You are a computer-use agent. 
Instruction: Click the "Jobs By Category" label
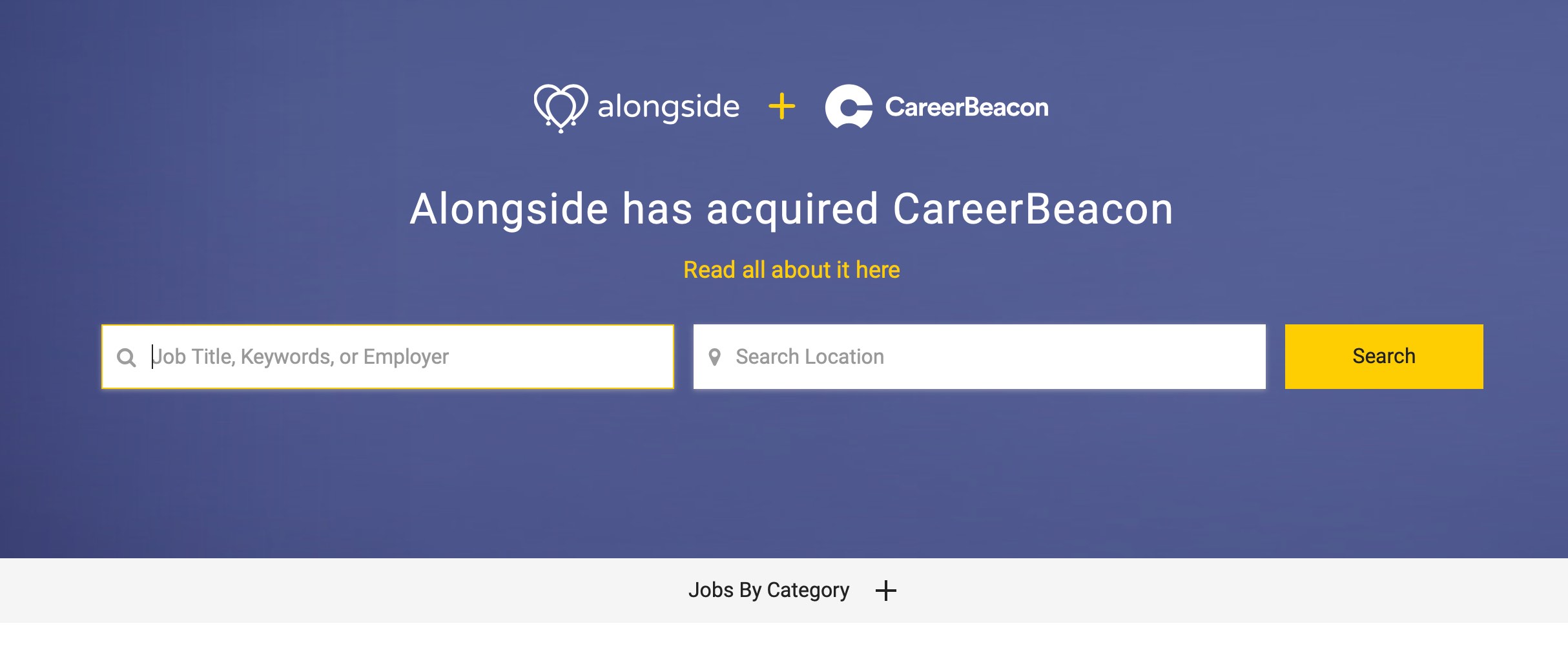point(770,590)
